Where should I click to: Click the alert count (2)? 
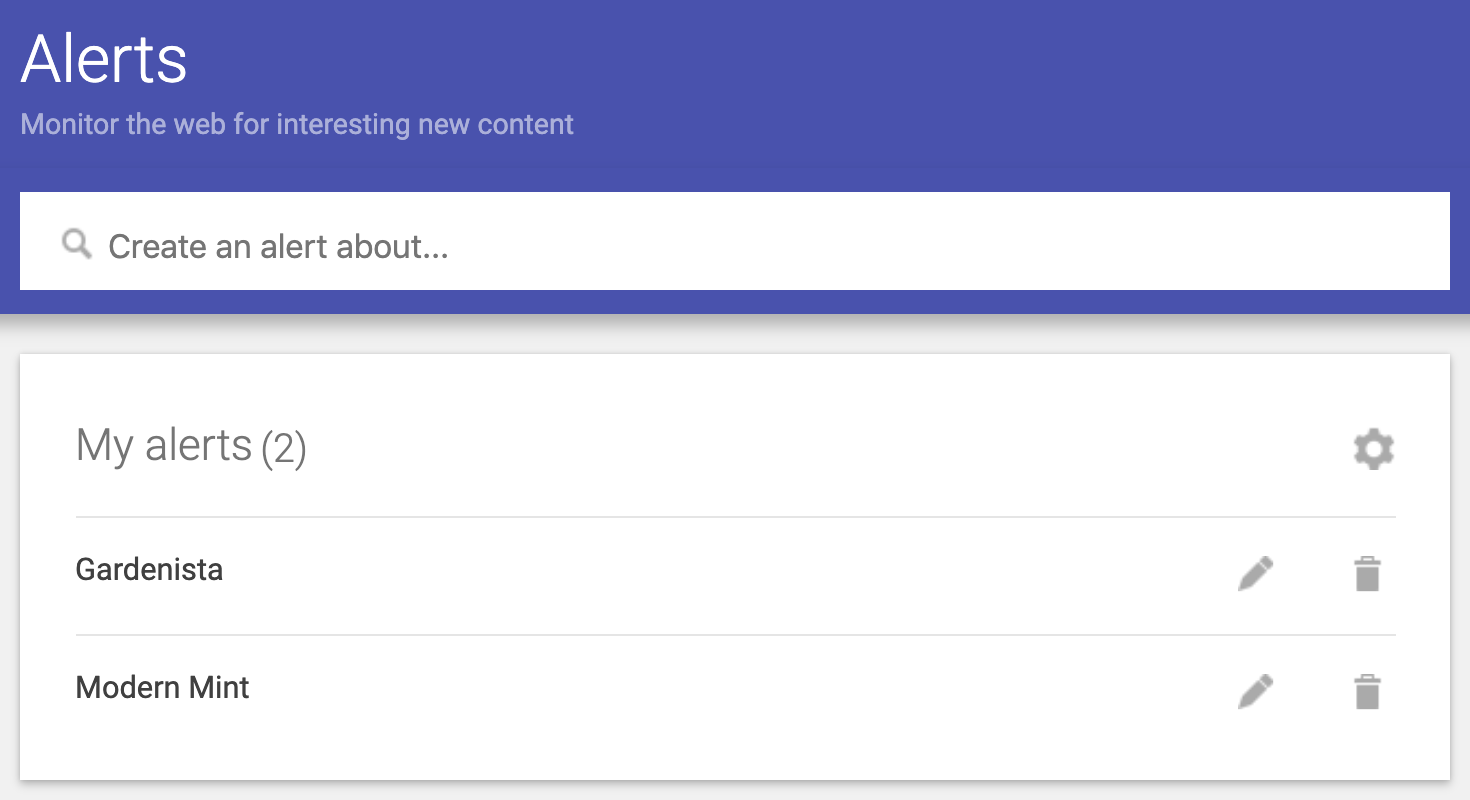point(284,449)
